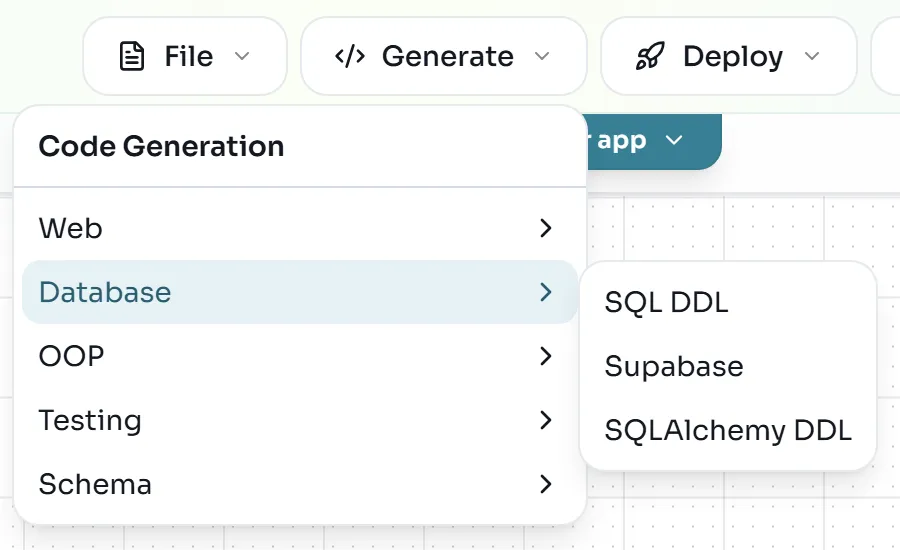Viewport: 900px width, 550px height.
Task: Choose SQL DDL generator
Action: point(728,302)
